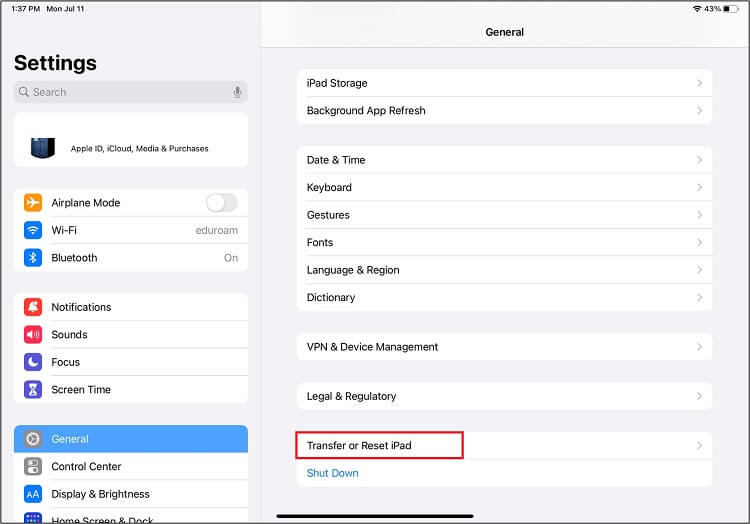Open the Background App Refresh row

click(505, 110)
